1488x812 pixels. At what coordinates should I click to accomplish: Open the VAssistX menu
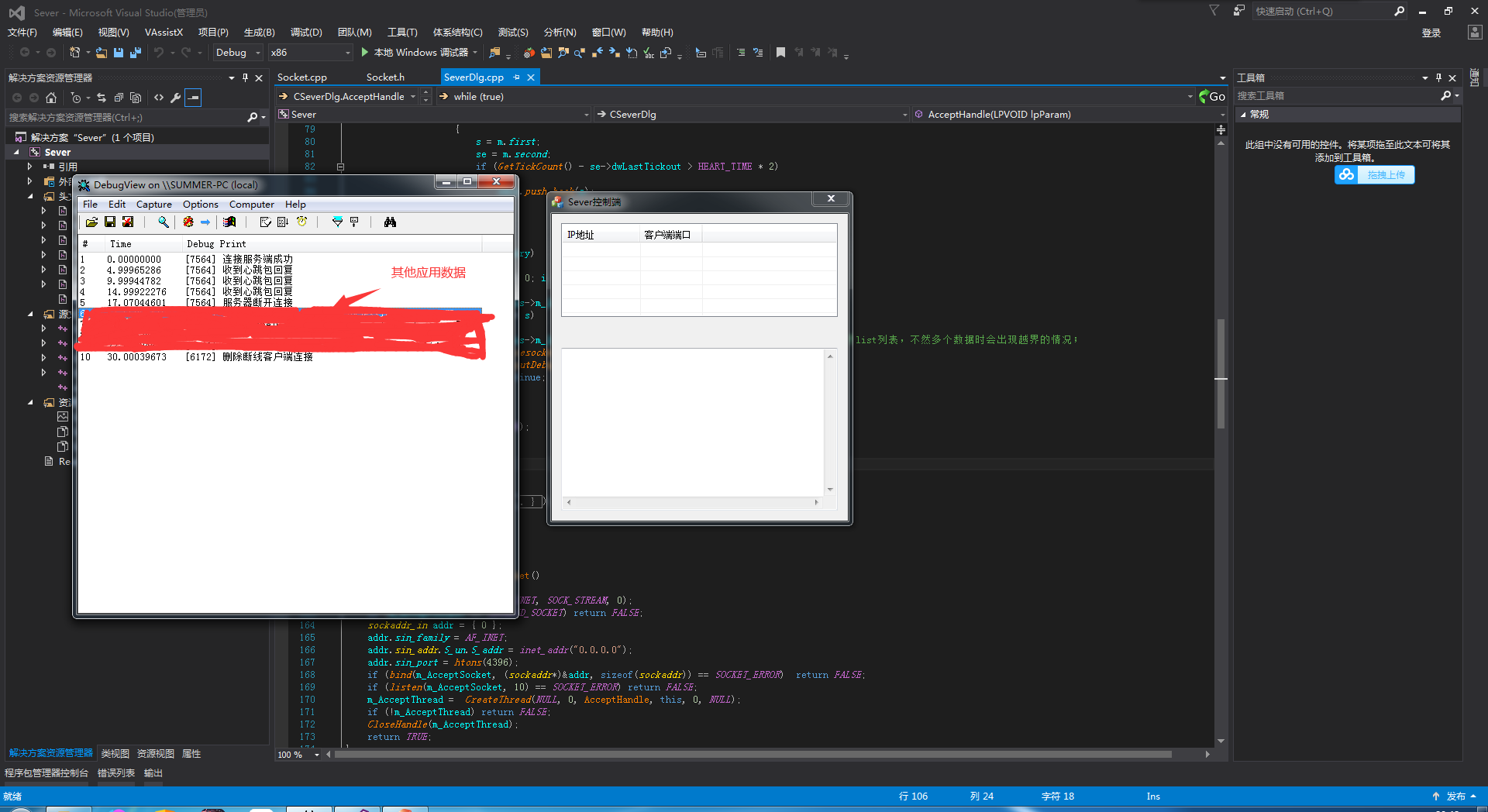[x=164, y=33]
